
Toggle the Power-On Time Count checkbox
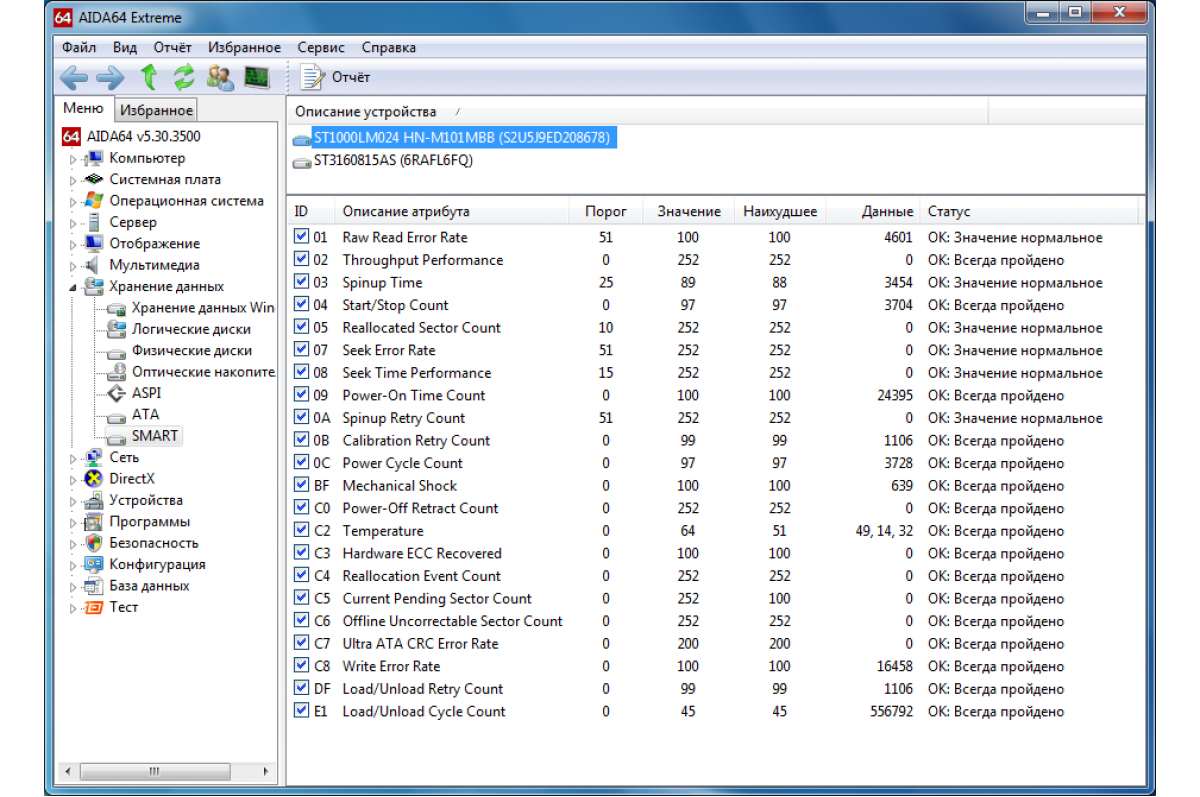coord(301,395)
